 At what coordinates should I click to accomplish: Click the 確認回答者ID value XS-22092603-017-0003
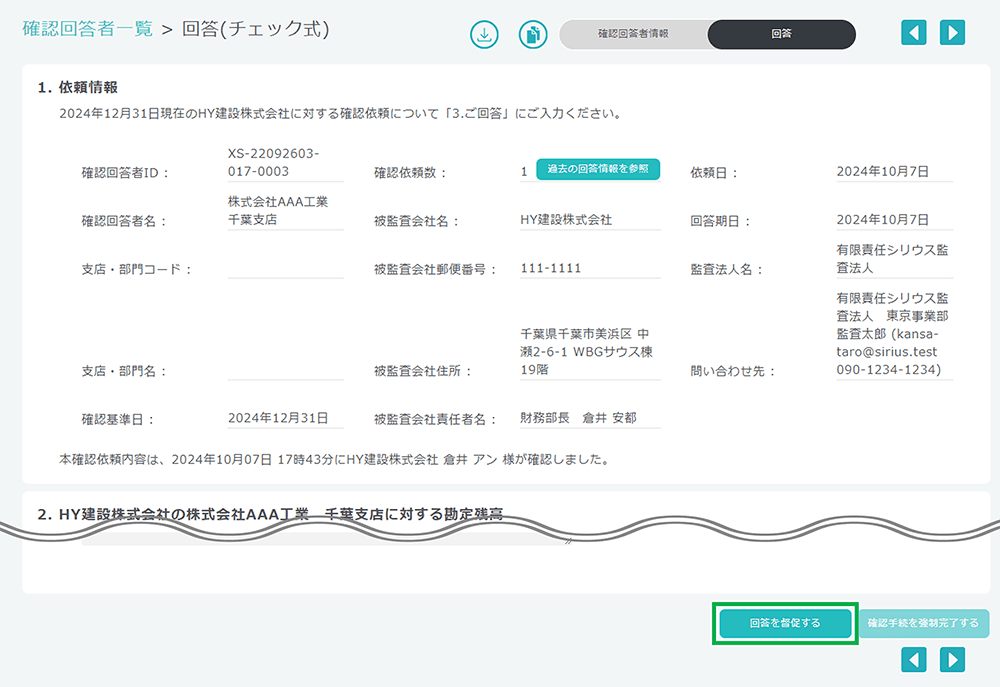click(x=285, y=162)
